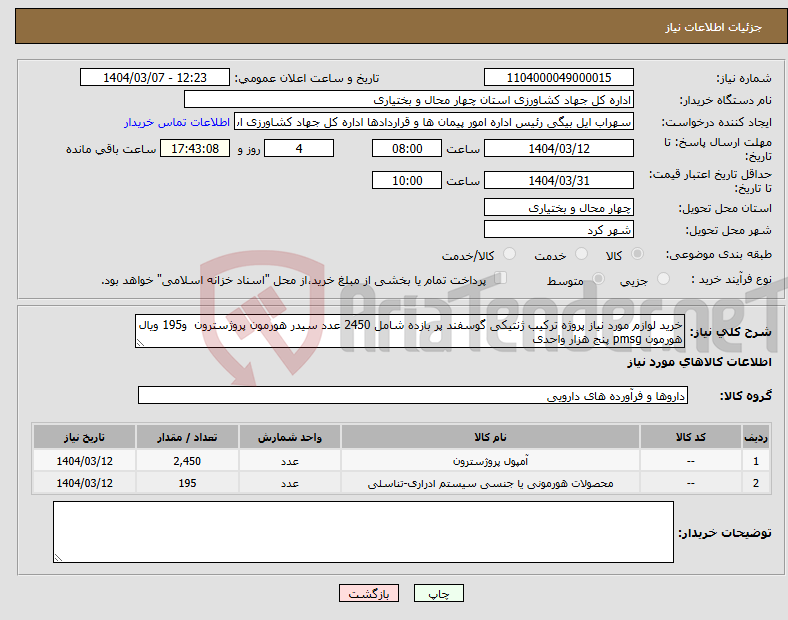Click the quantity cell 2,450
Image resolution: width=788 pixels, height=620 pixels.
[187, 461]
